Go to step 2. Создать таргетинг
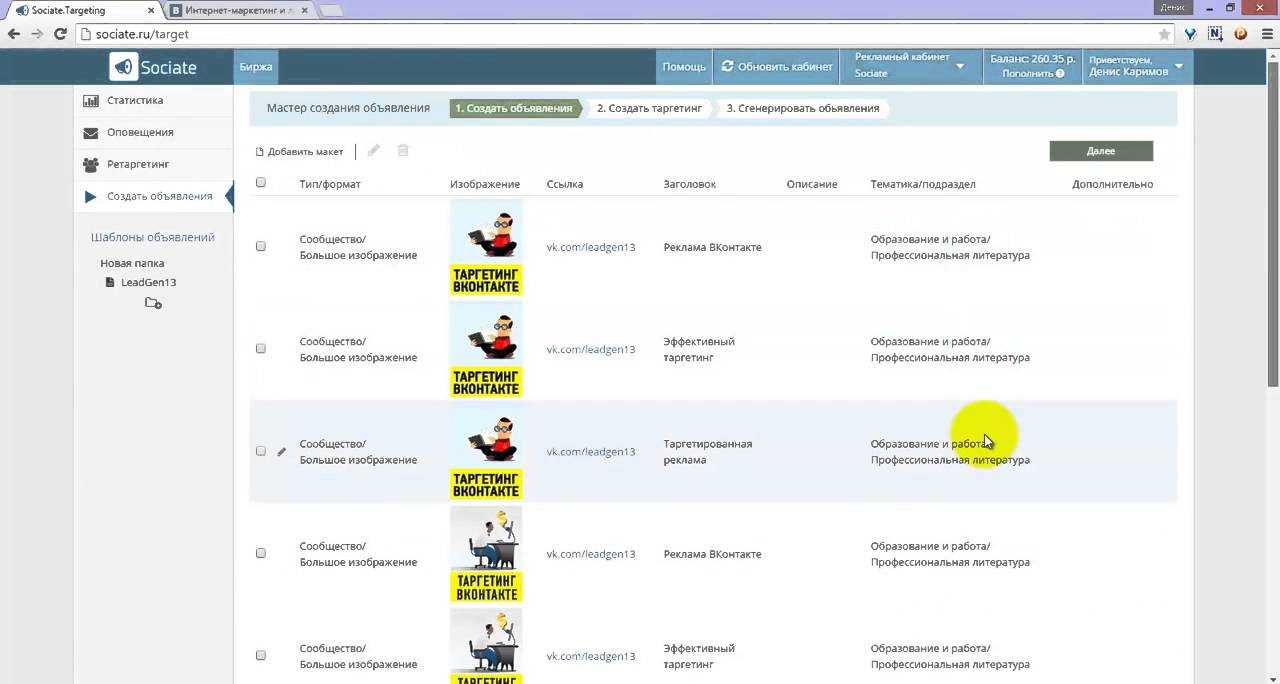Viewport: 1280px width, 684px height. pyautogui.click(x=650, y=108)
